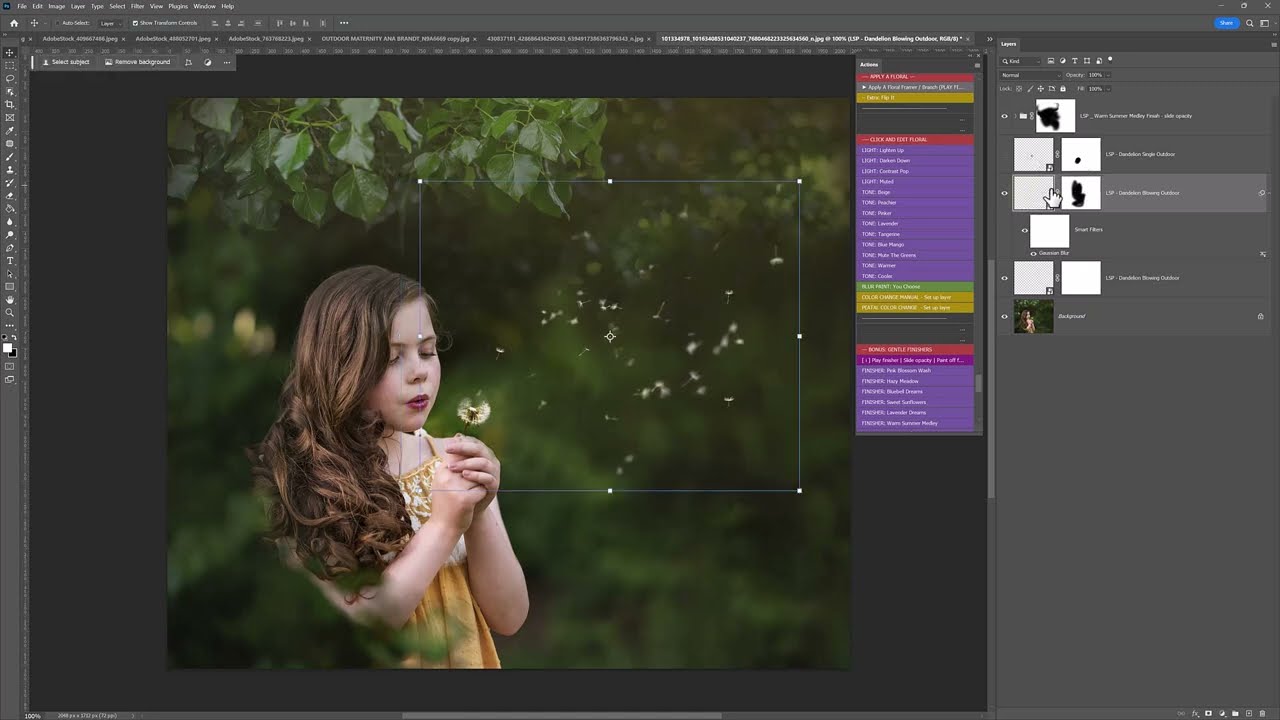Open the Fill value dropdown arrow
Image resolution: width=1280 pixels, height=720 pixels.
pyautogui.click(x=1107, y=88)
